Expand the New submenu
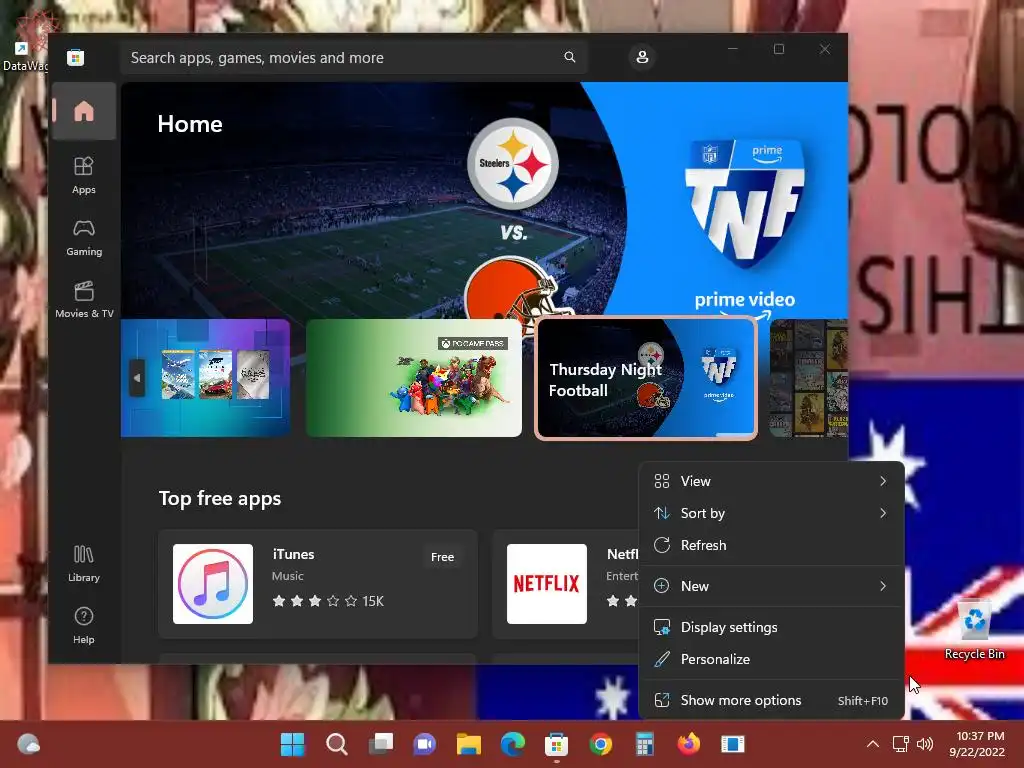This screenshot has height=768, width=1024. (771, 586)
